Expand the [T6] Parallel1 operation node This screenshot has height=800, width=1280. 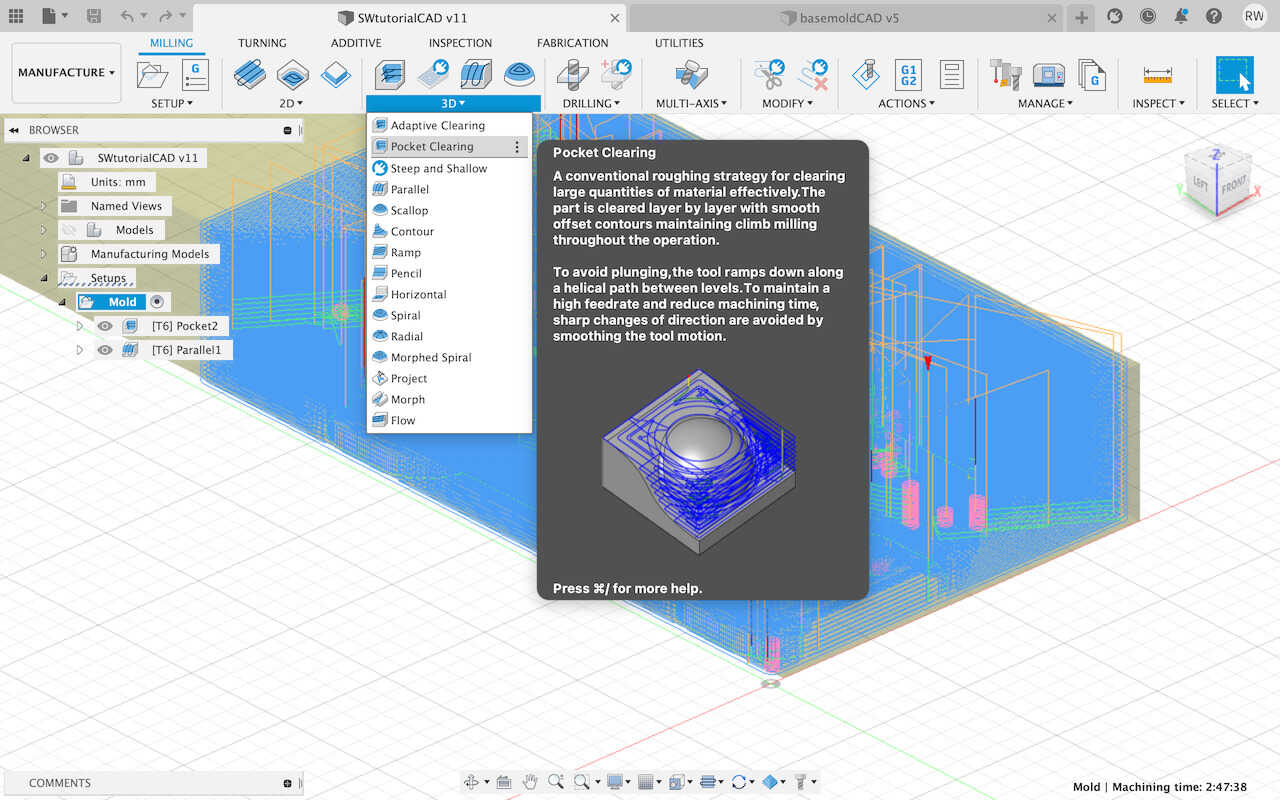pyautogui.click(x=80, y=350)
